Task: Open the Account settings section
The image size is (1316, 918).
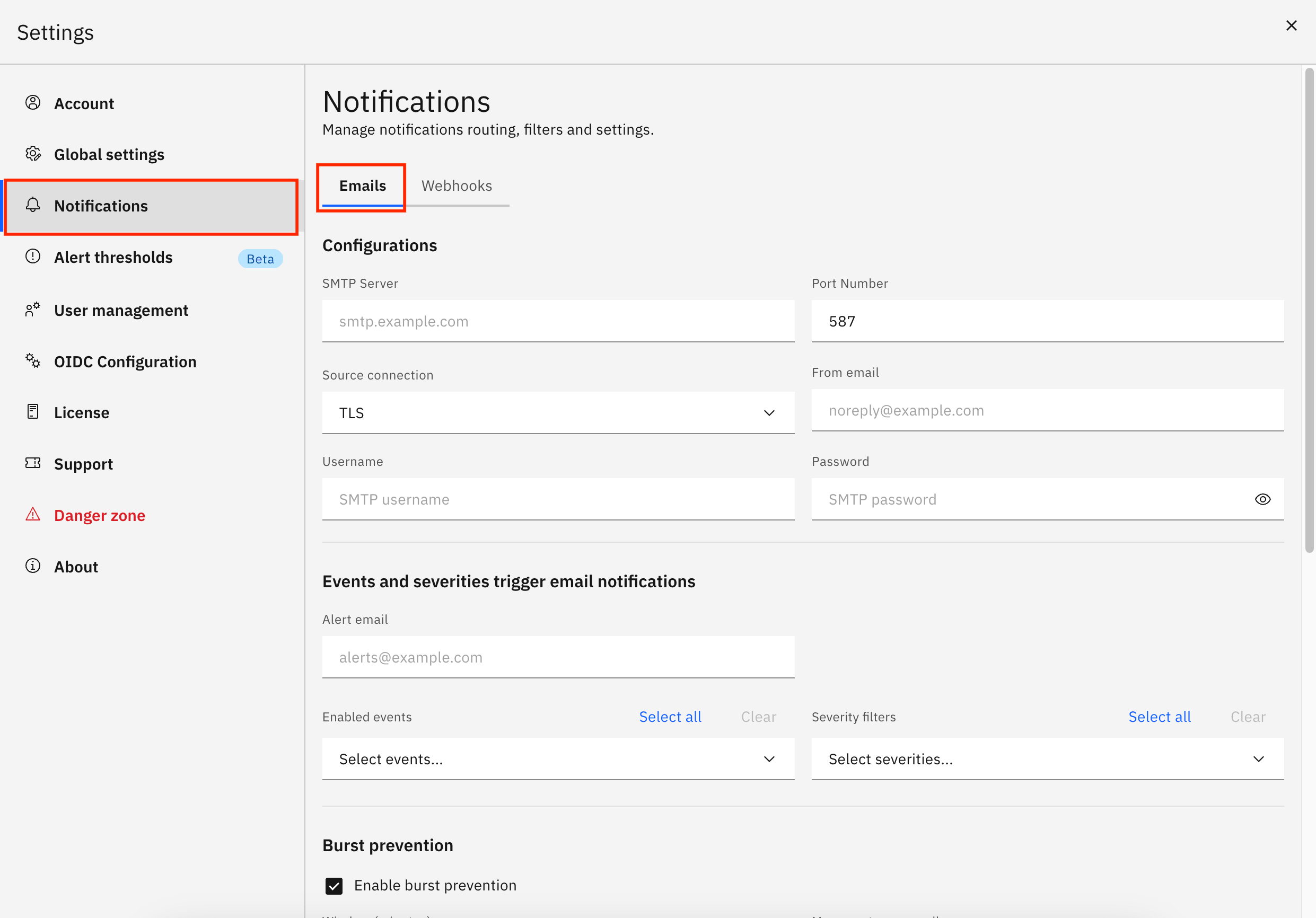Action: [152, 103]
